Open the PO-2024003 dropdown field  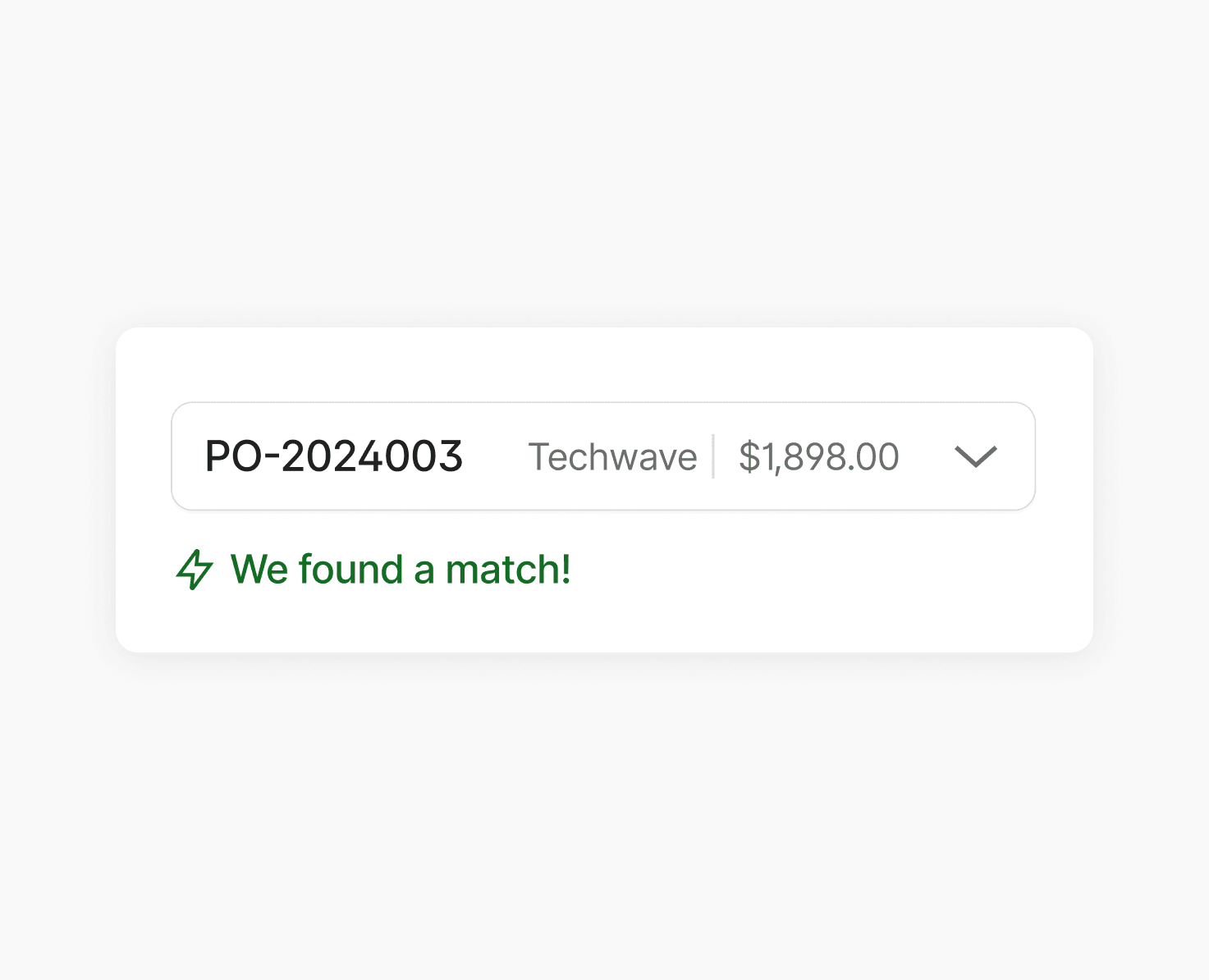pos(602,456)
